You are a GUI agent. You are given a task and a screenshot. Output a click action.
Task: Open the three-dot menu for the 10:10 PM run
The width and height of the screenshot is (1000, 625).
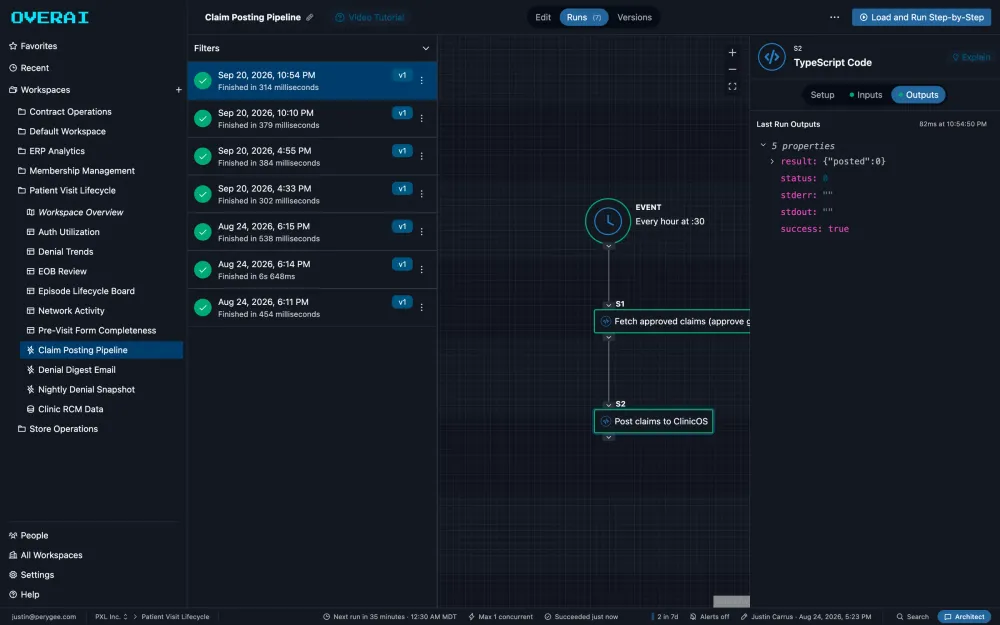coord(422,118)
